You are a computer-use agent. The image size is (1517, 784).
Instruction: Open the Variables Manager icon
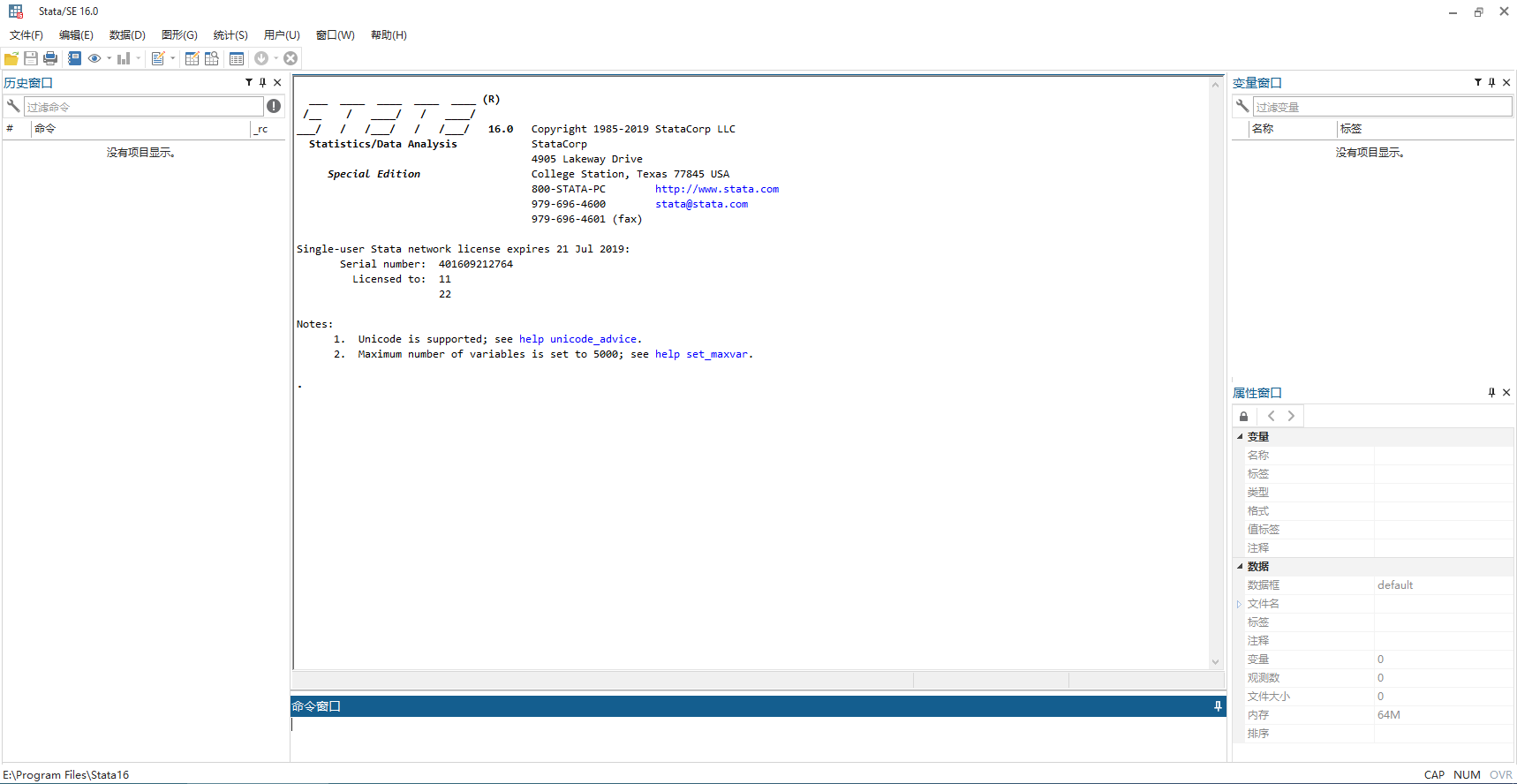coord(237,58)
